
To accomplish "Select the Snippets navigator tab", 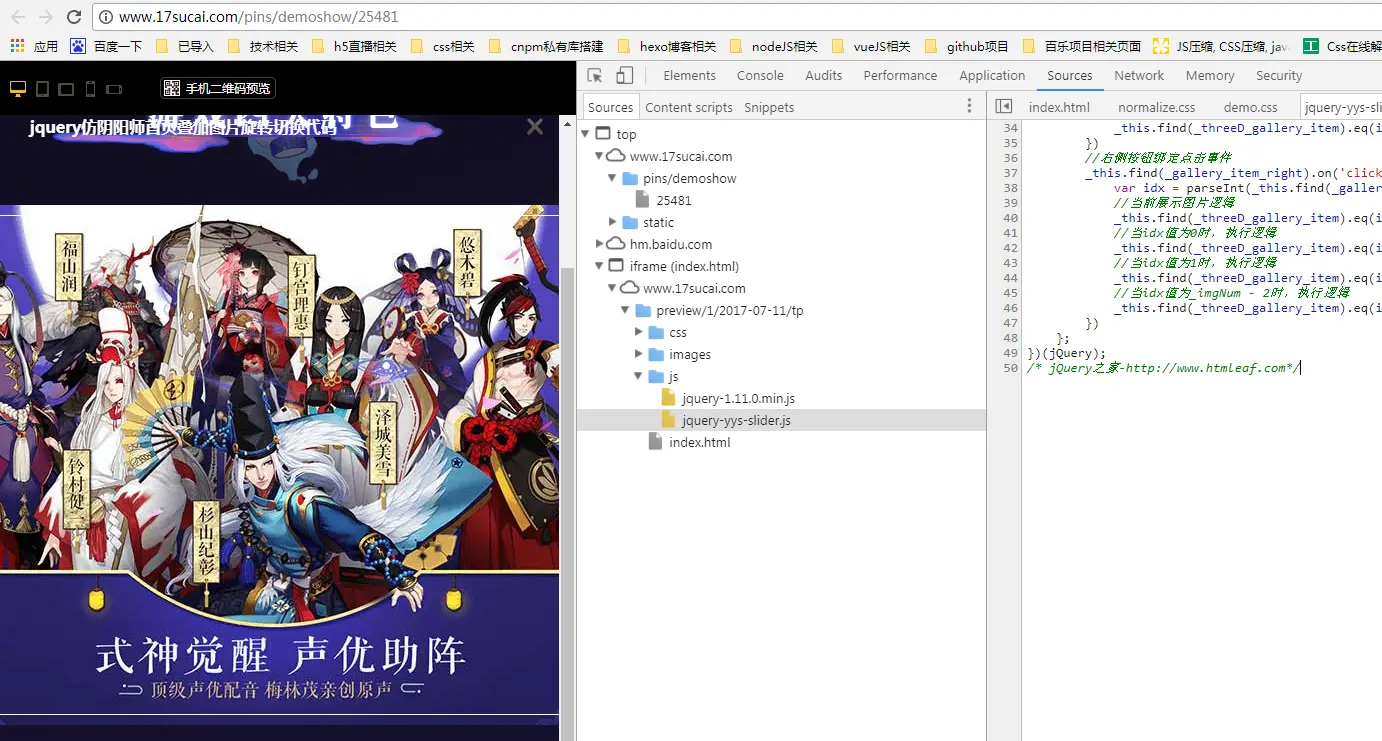I will click(x=769, y=107).
